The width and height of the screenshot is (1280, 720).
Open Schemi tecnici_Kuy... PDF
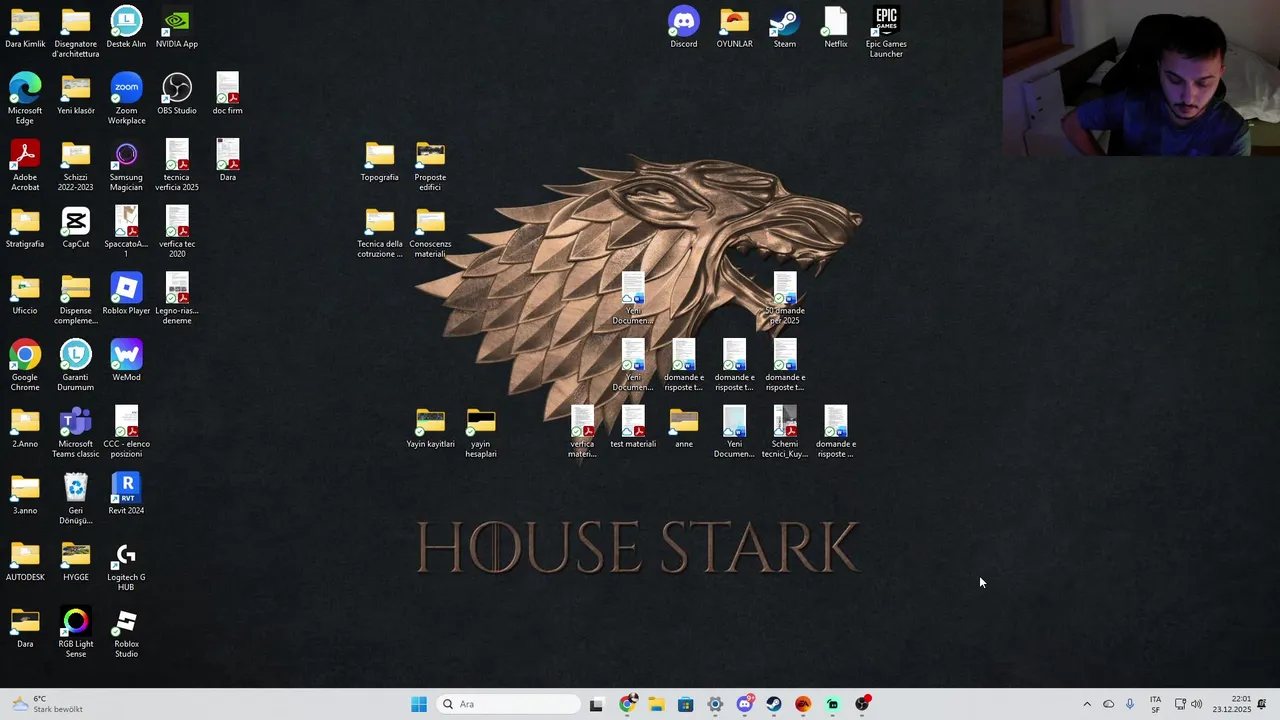(x=785, y=432)
